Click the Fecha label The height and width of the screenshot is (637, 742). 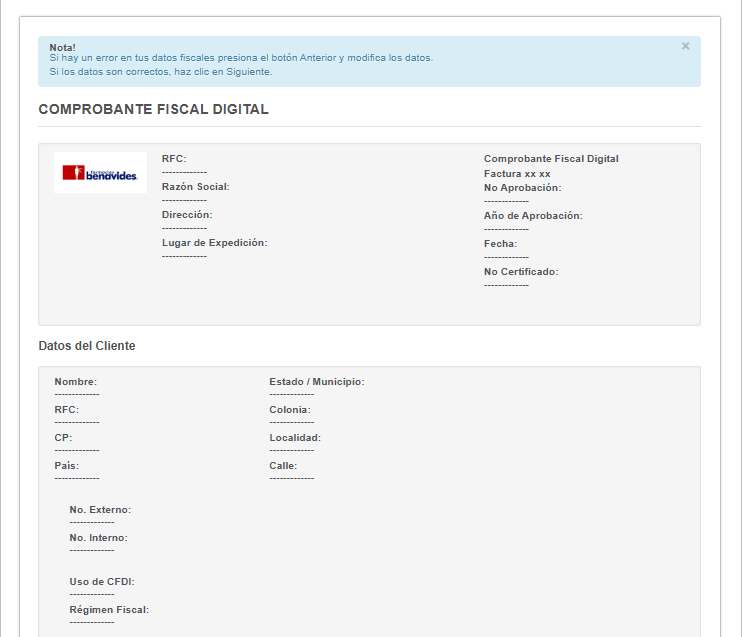(500, 244)
